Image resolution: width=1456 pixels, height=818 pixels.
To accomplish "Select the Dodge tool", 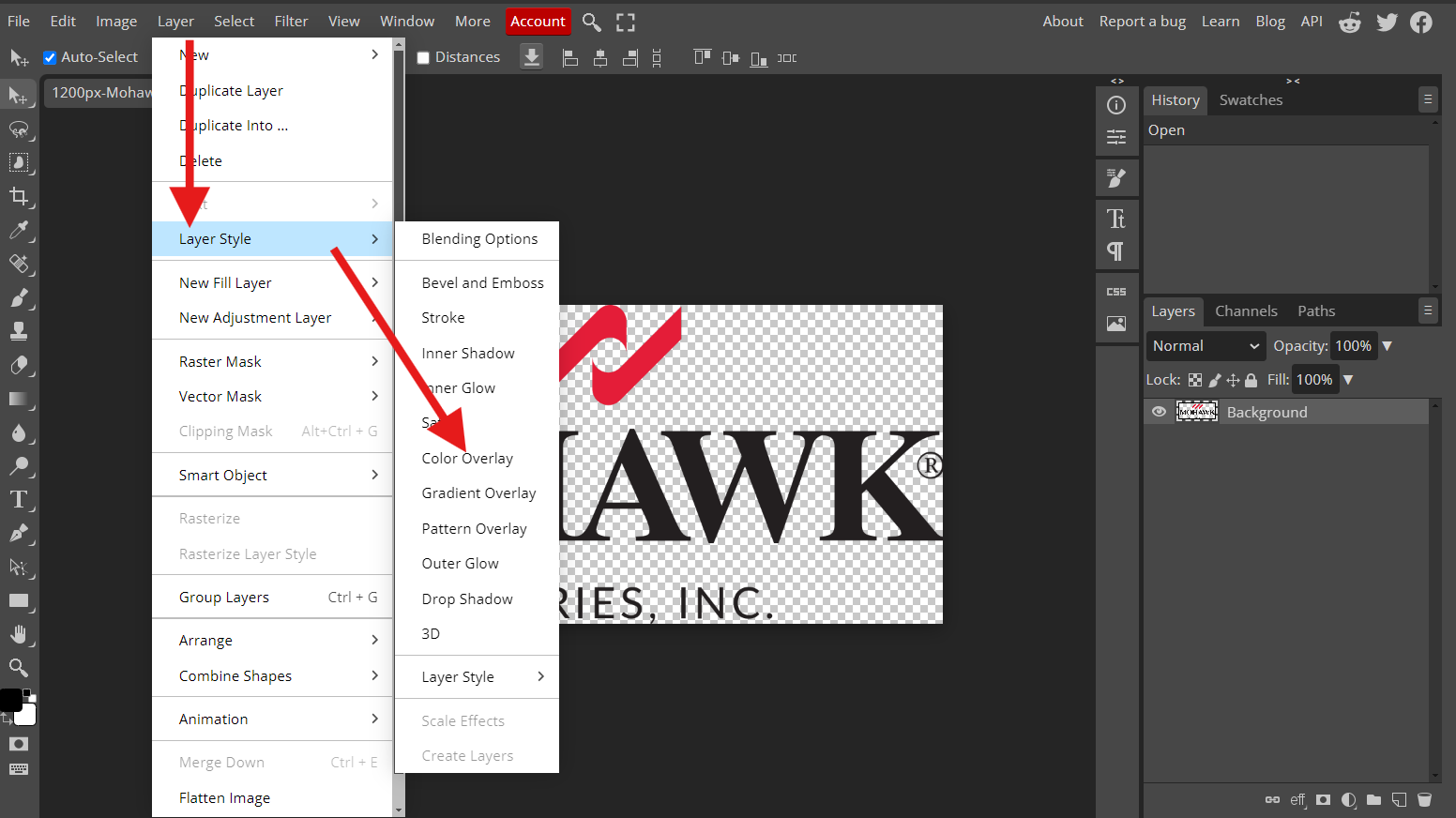I will click(18, 466).
